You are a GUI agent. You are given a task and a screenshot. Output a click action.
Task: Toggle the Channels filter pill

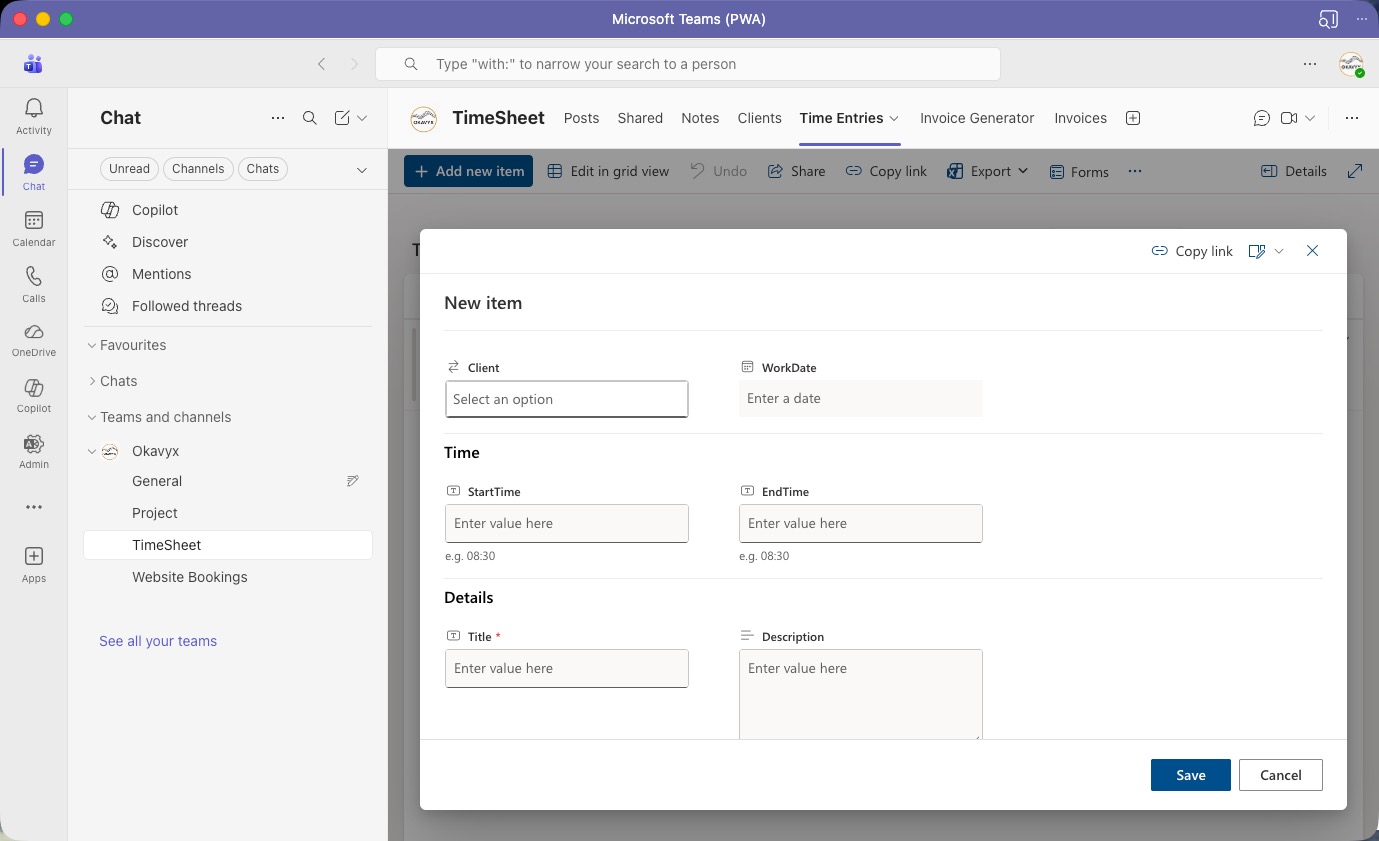click(198, 168)
